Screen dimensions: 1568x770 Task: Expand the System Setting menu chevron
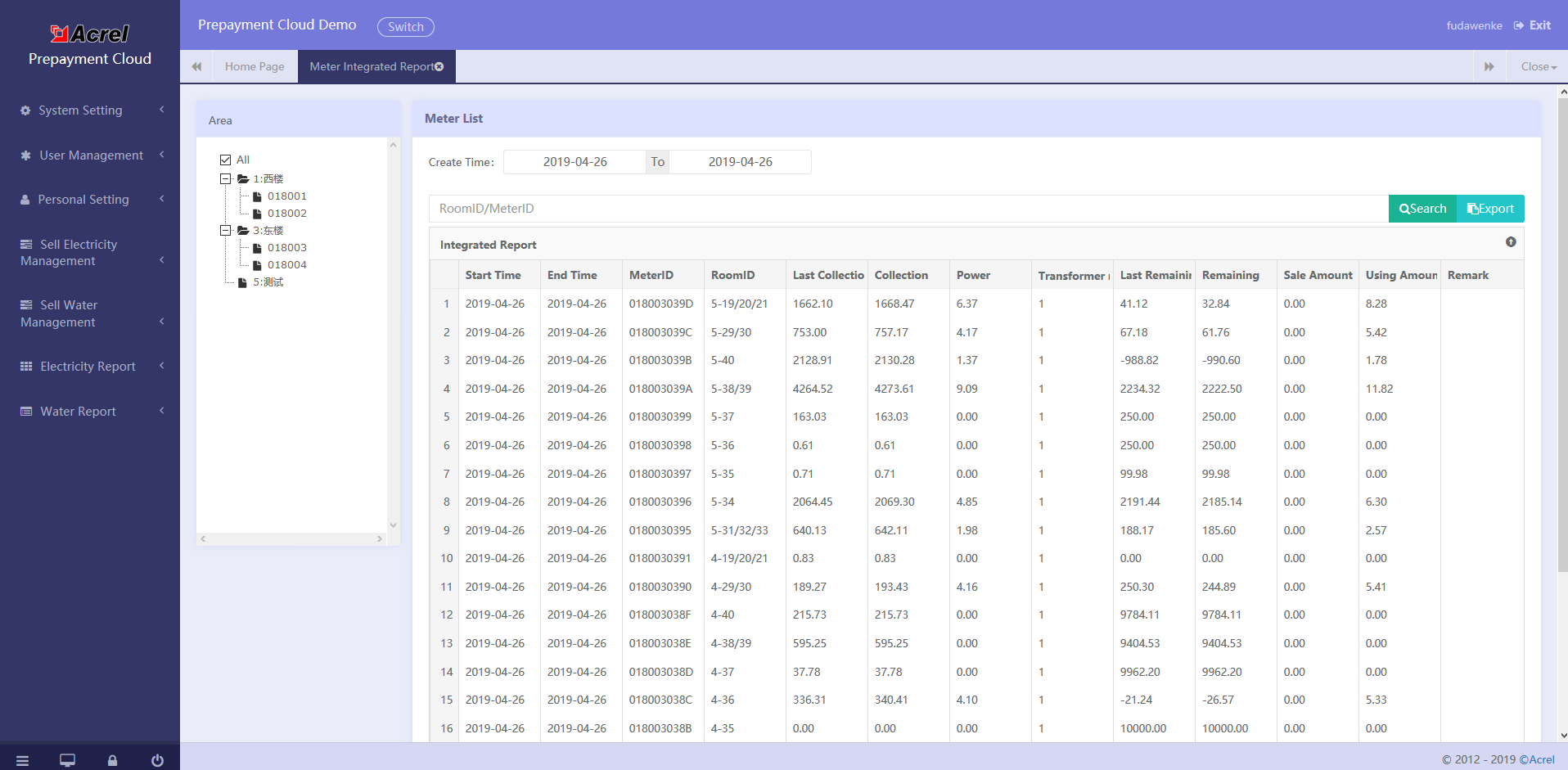click(162, 110)
